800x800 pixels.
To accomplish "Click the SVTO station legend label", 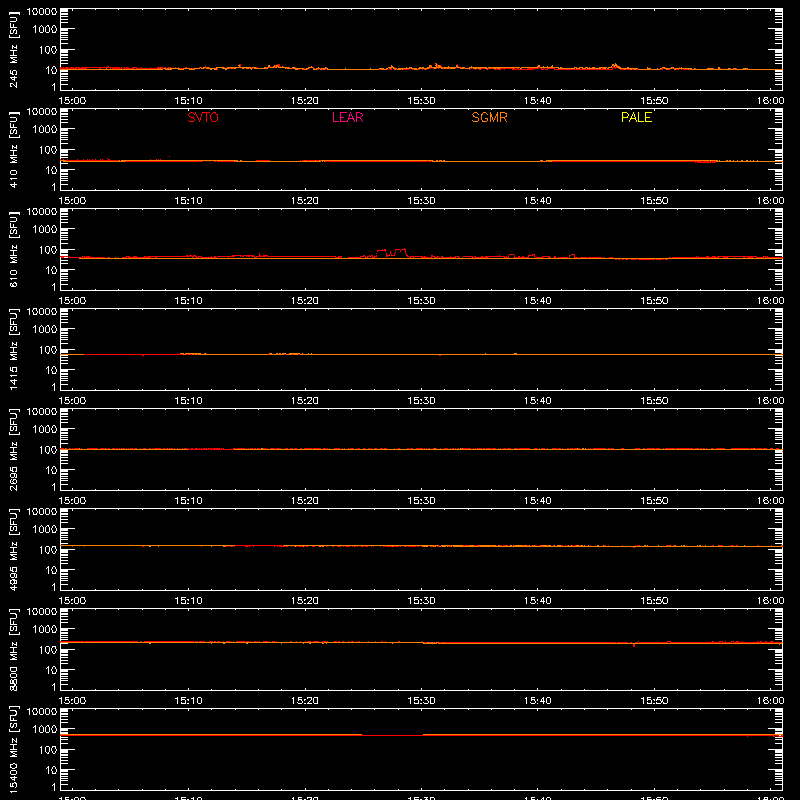I will pos(203,117).
